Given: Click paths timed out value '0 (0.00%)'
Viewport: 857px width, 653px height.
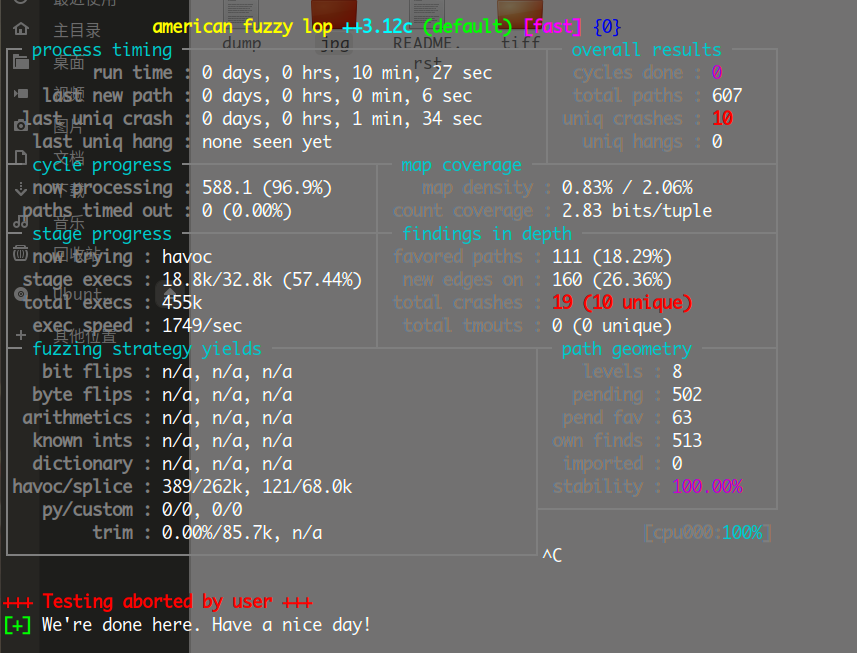Looking at the screenshot, I should click(246, 211).
